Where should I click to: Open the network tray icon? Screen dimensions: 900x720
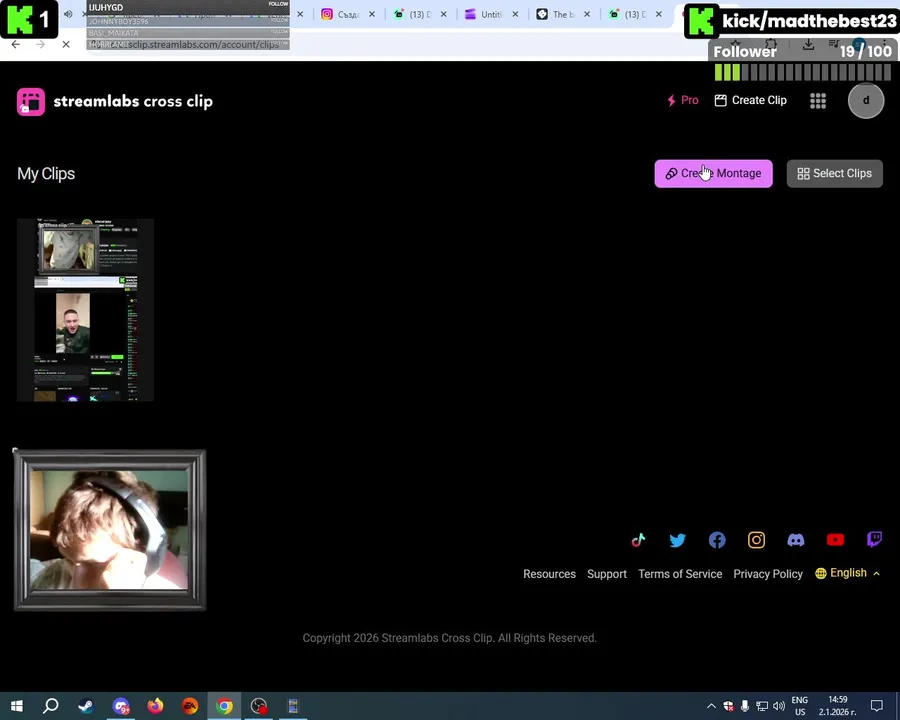pos(762,706)
